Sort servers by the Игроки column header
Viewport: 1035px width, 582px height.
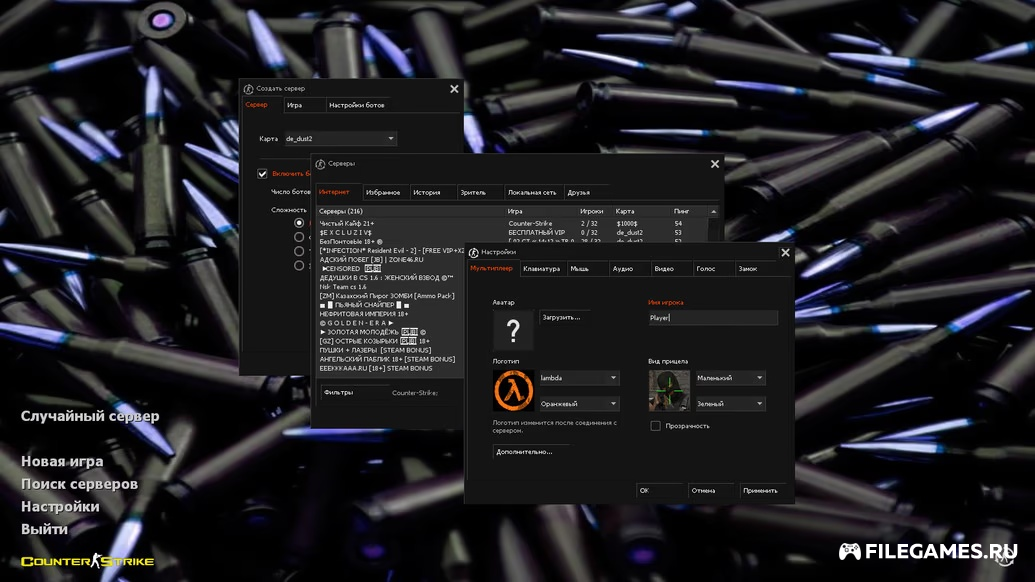click(x=595, y=211)
